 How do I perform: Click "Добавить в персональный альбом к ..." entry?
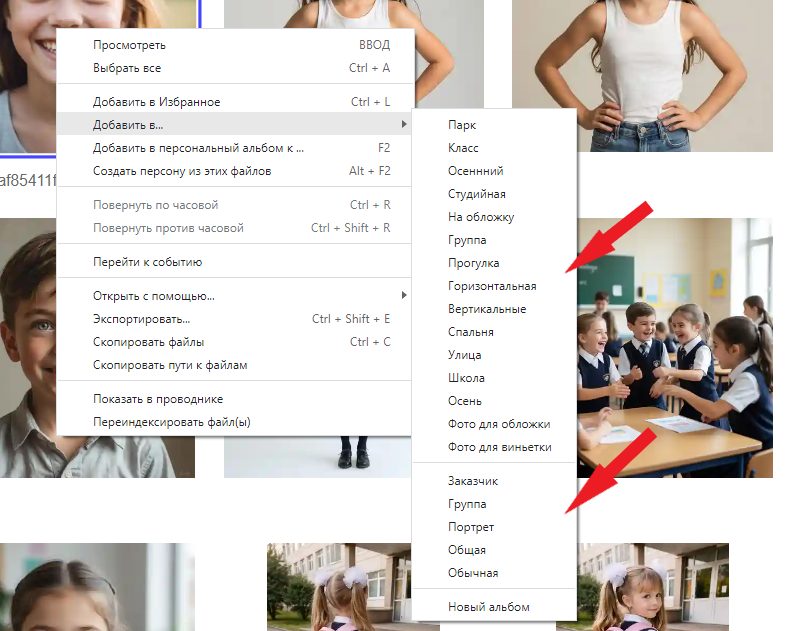tap(198, 148)
